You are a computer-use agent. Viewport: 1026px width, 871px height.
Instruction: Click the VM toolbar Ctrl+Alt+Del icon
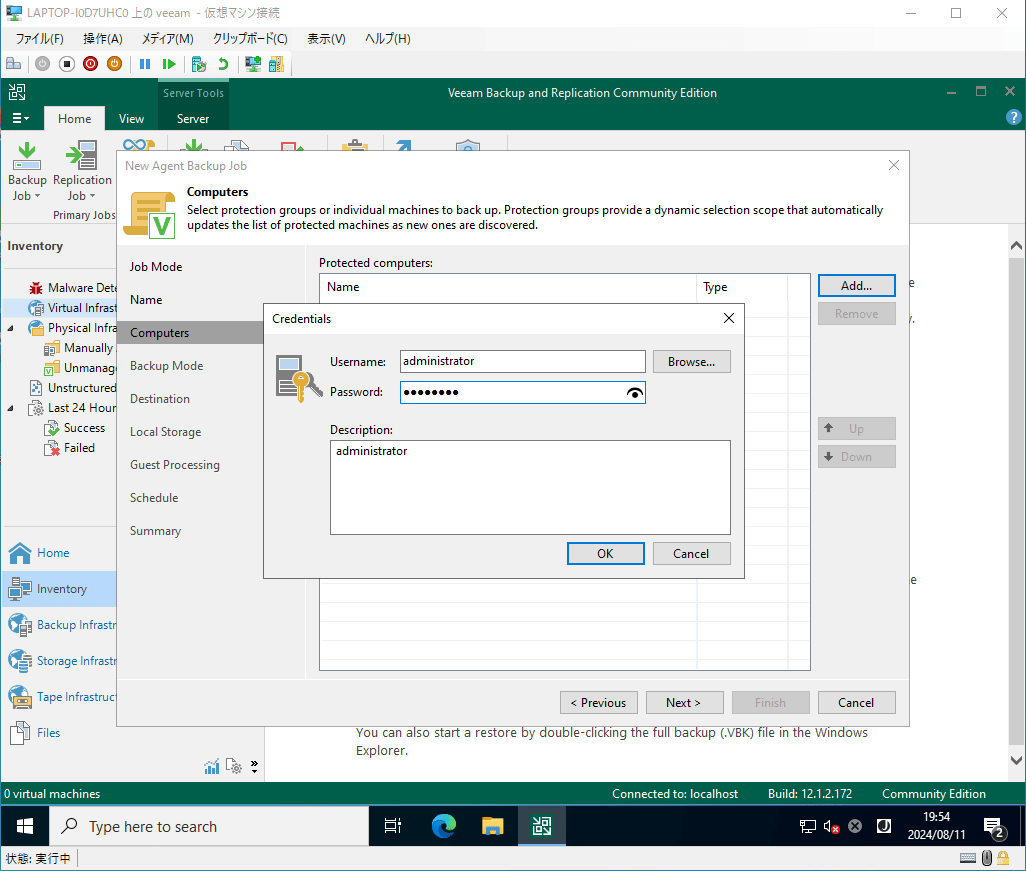14,64
